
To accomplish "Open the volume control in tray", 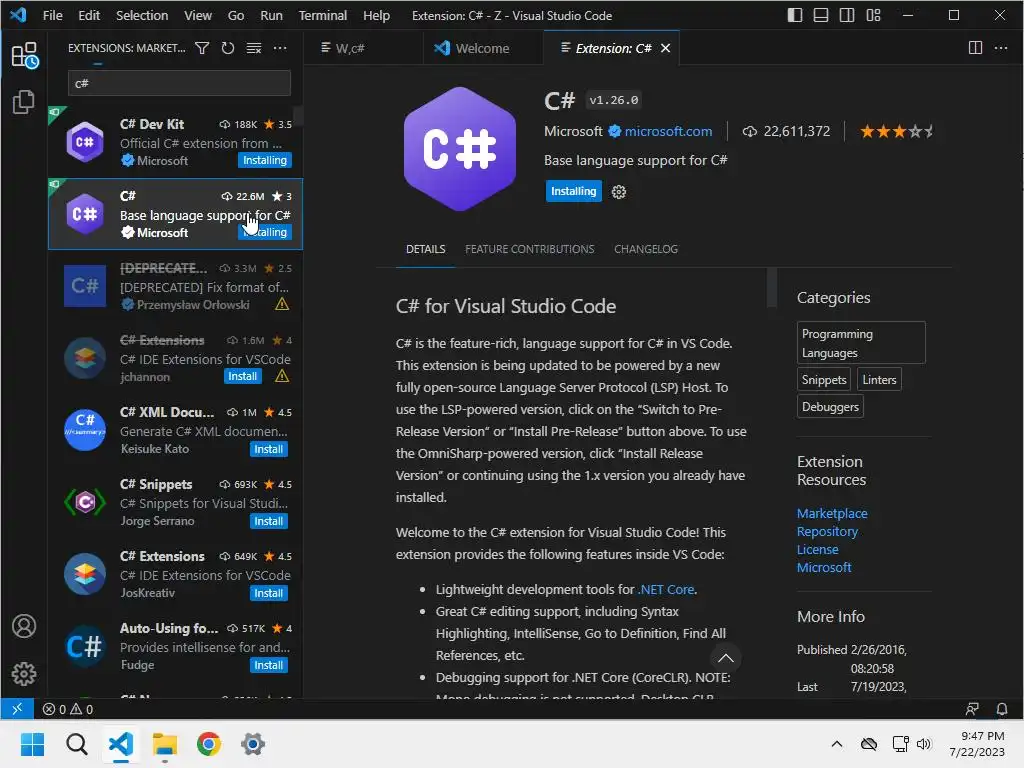I will pyautogui.click(x=923, y=744).
